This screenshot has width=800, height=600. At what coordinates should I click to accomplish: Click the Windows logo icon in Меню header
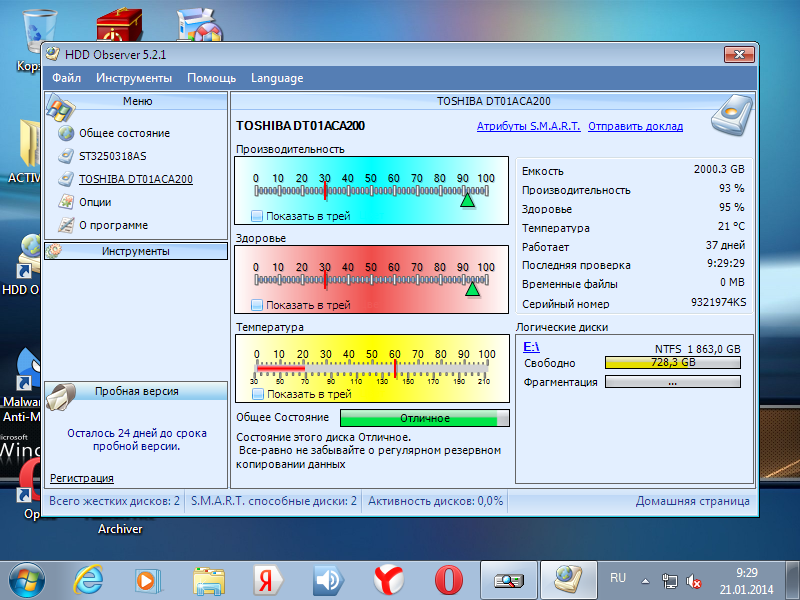(60, 107)
